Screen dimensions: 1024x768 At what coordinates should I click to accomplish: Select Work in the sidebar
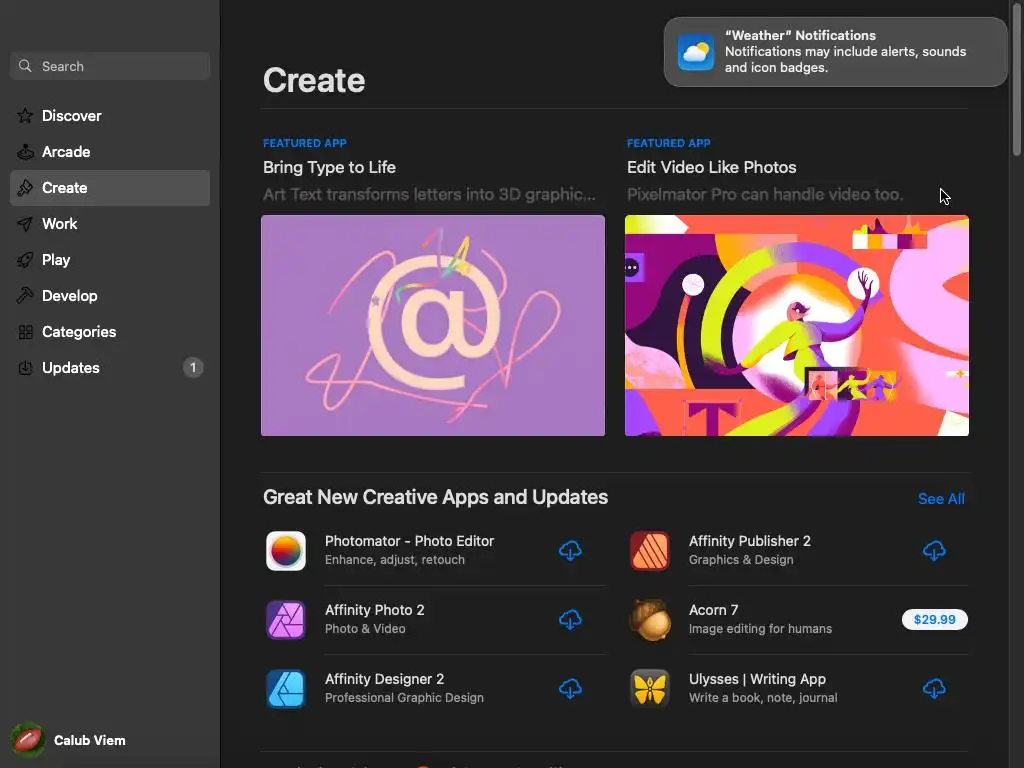click(110, 224)
